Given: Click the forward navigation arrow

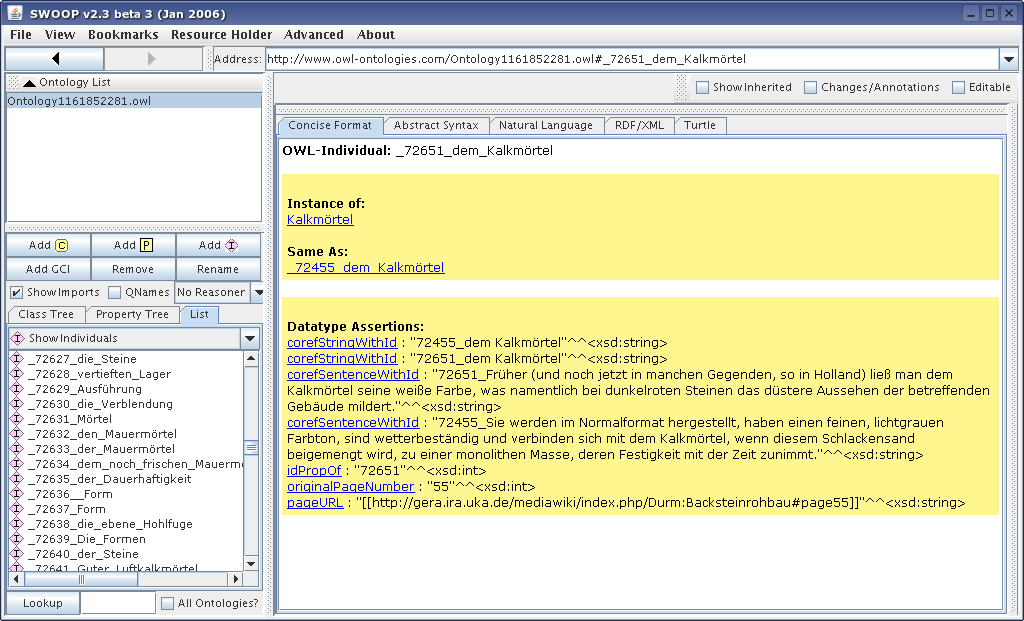Looking at the screenshot, I should (153, 59).
